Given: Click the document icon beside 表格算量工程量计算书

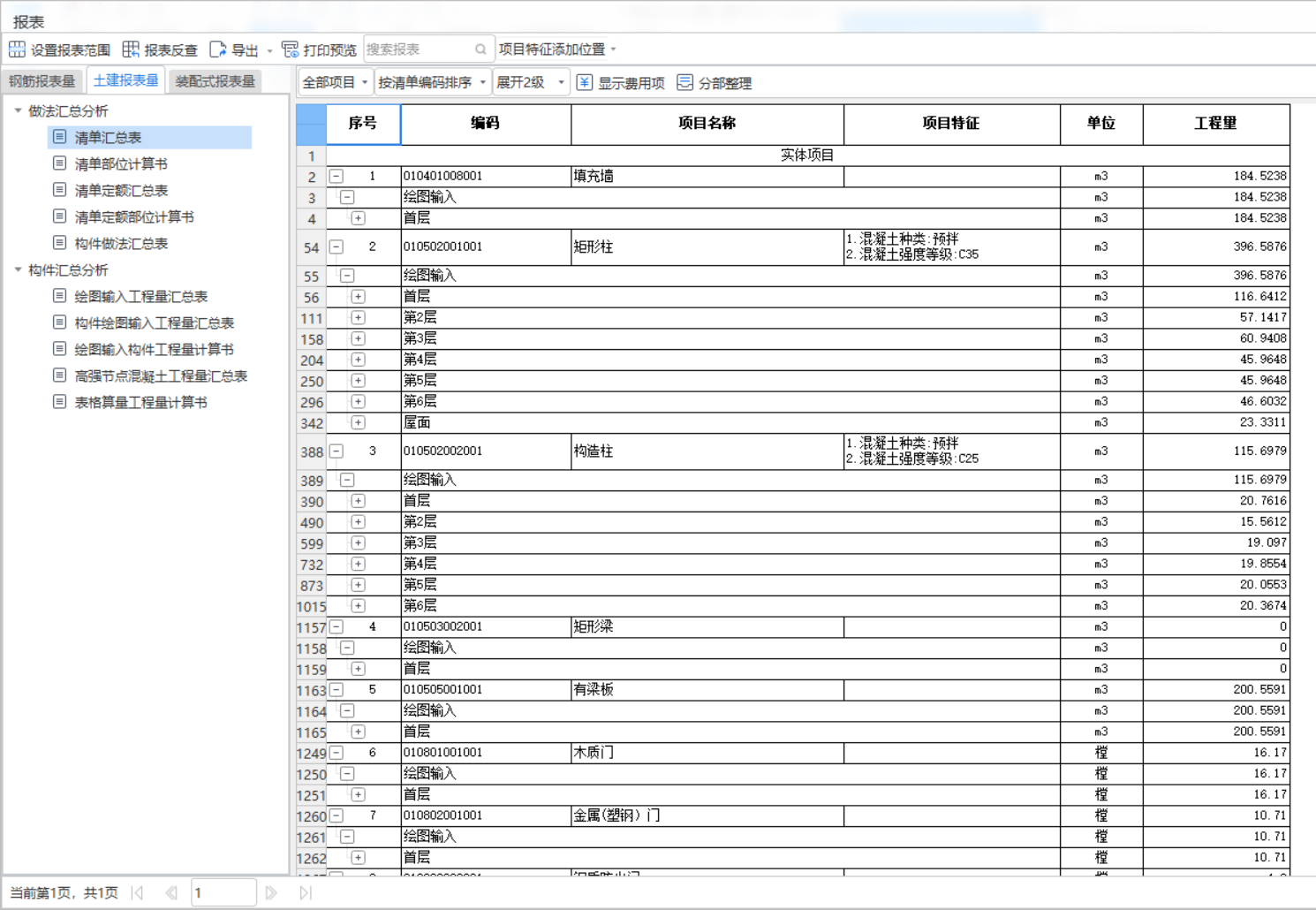Looking at the screenshot, I should click(x=59, y=402).
